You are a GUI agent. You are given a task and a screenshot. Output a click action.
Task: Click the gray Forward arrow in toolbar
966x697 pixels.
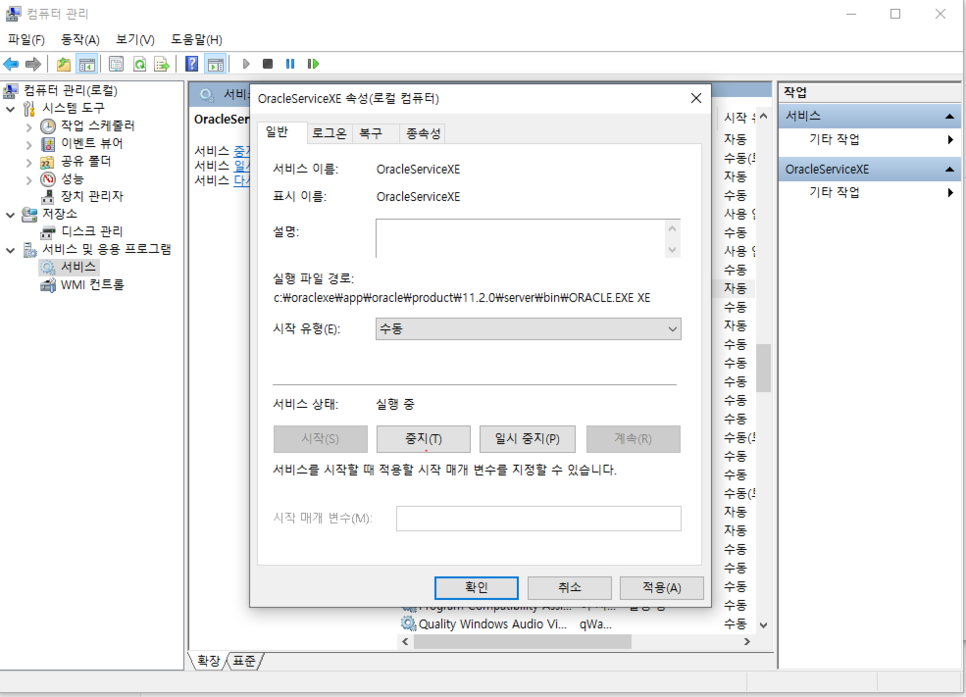pos(33,64)
